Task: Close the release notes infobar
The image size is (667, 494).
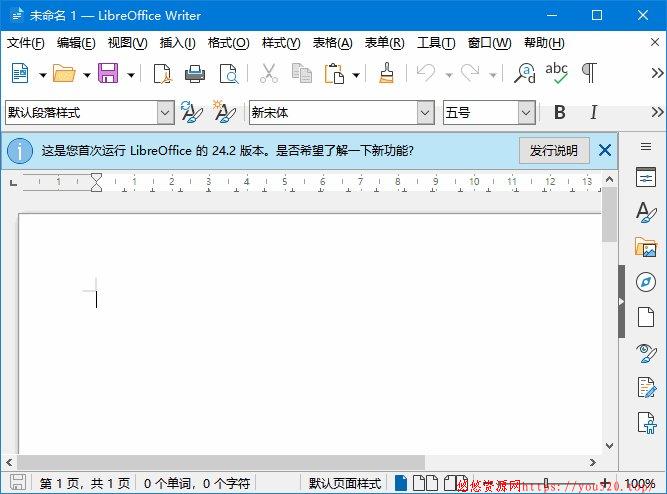Action: [x=604, y=150]
